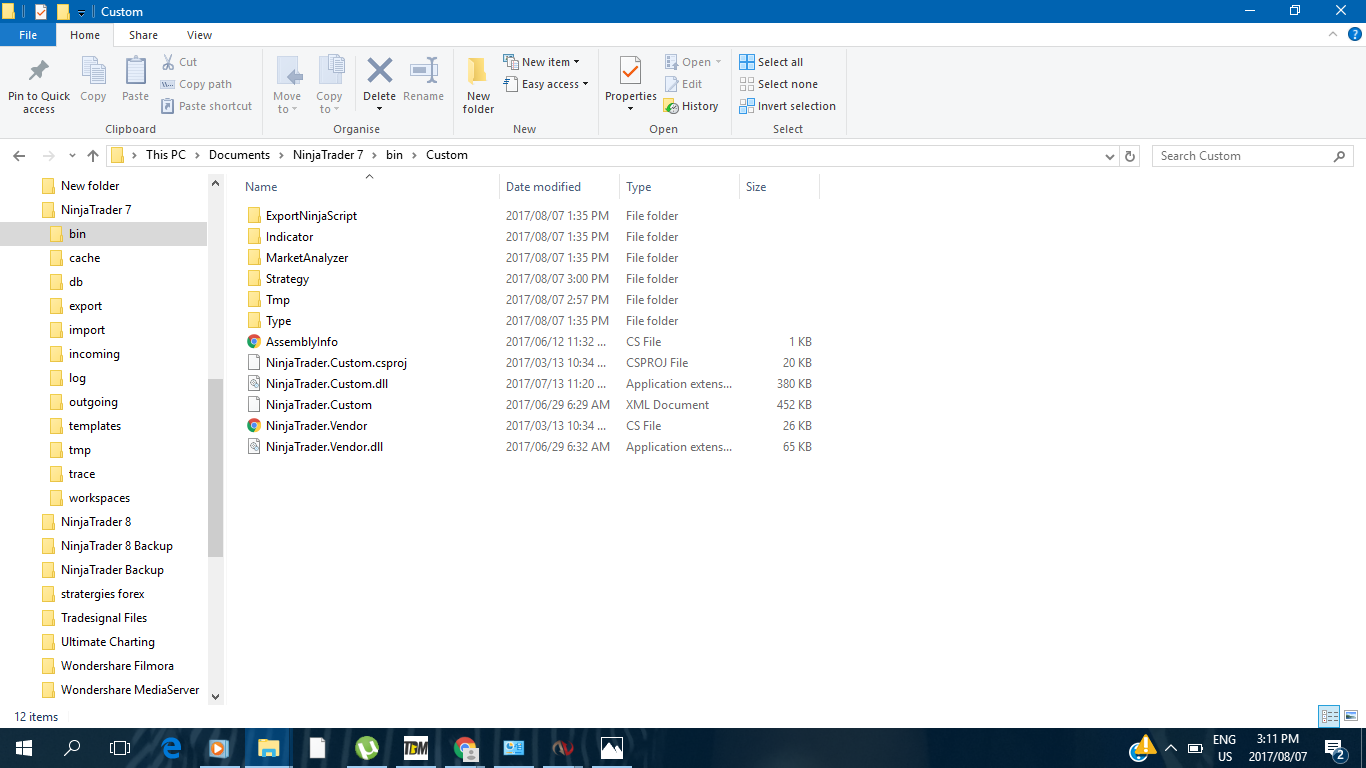Image resolution: width=1366 pixels, height=768 pixels.
Task: Click the Copy icon in Clipboard group
Action: click(93, 79)
